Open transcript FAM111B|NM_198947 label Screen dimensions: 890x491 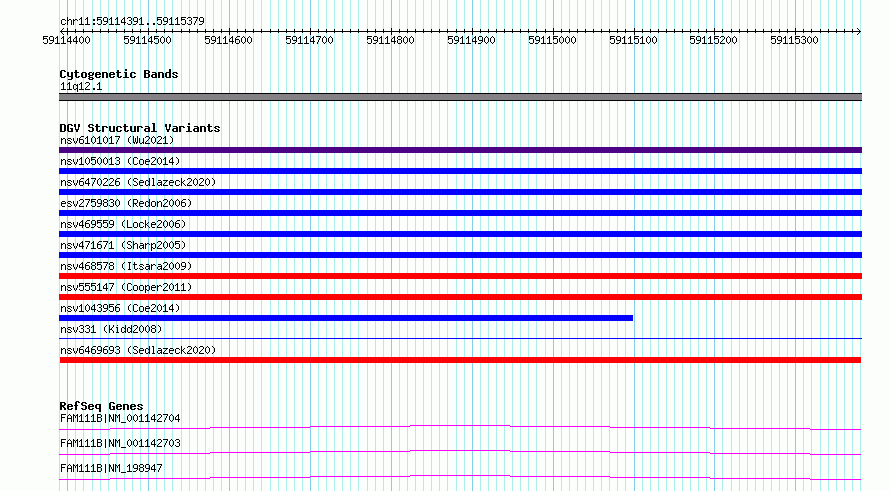pyautogui.click(x=111, y=468)
